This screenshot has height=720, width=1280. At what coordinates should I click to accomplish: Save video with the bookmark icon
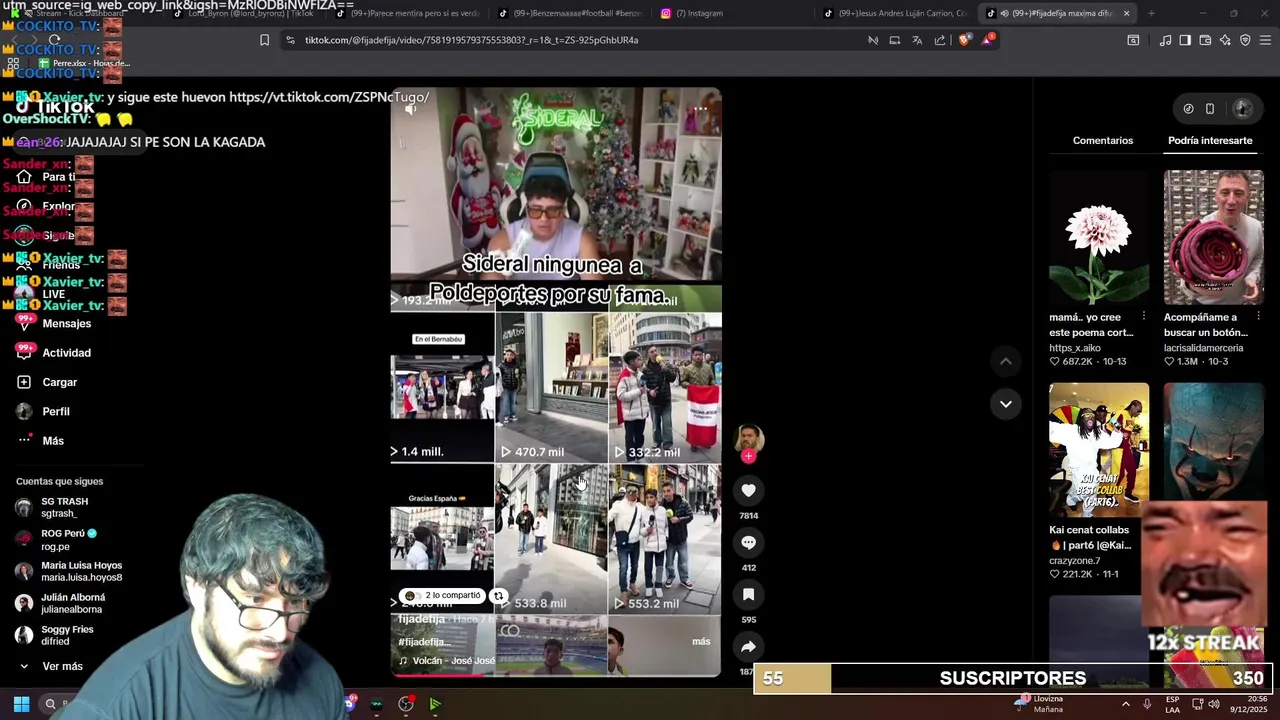click(x=748, y=594)
